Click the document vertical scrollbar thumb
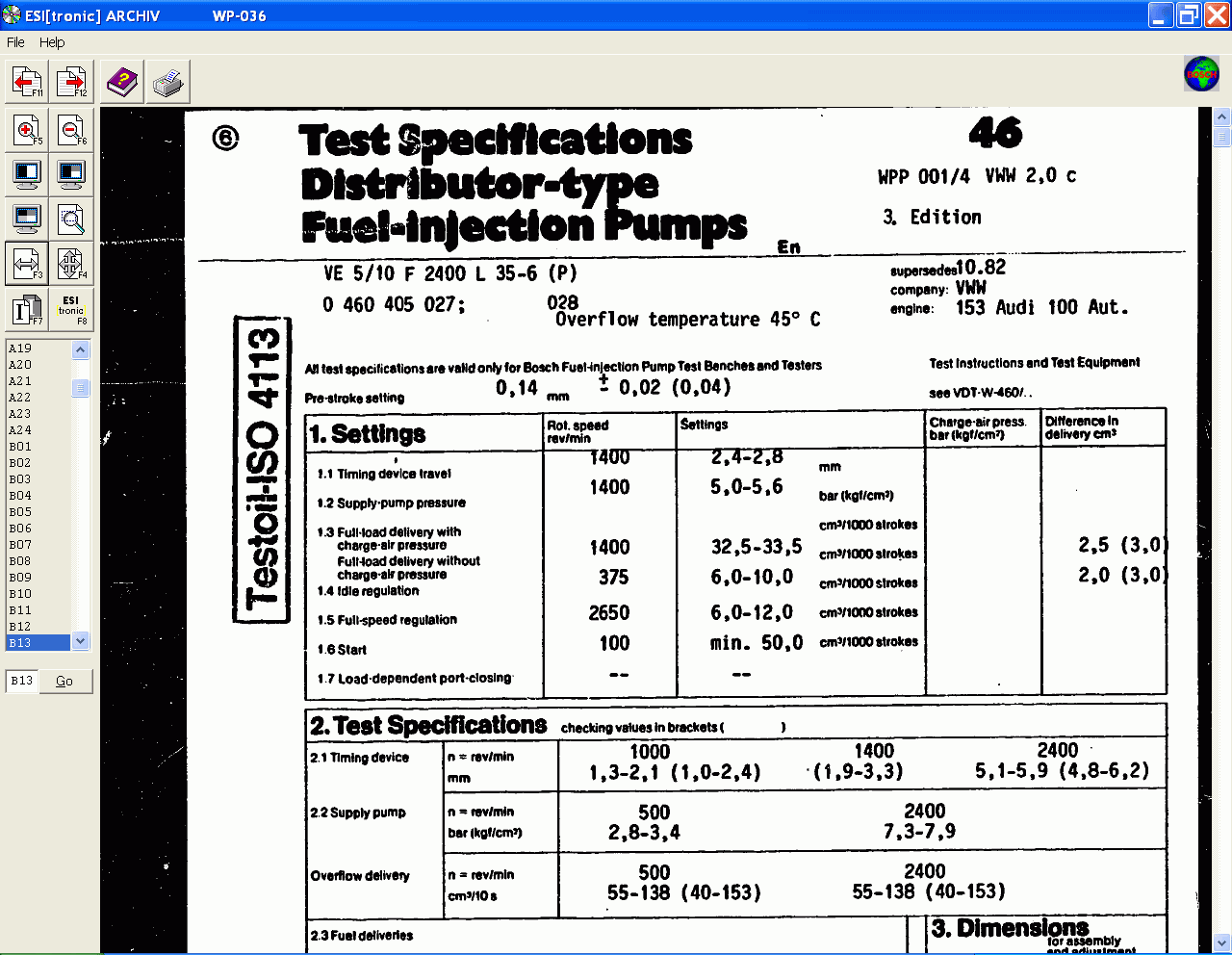1232x955 pixels. point(1222,137)
